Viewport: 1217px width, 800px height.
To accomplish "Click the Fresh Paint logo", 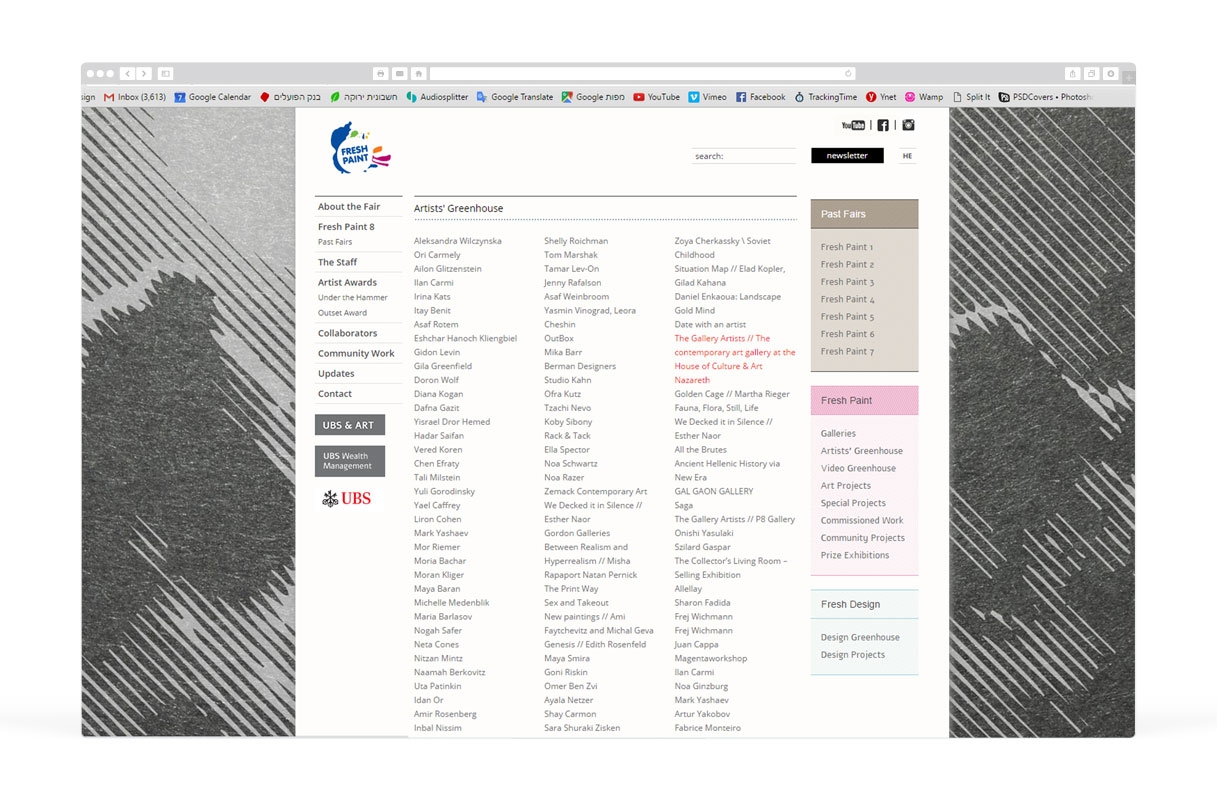I will (x=359, y=148).
